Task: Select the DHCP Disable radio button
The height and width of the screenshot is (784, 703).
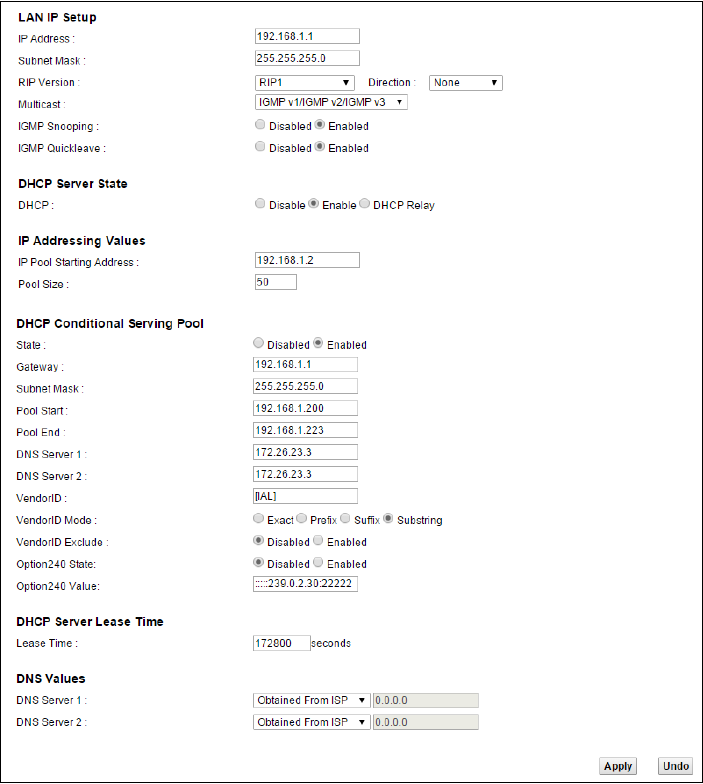Action: (260, 204)
